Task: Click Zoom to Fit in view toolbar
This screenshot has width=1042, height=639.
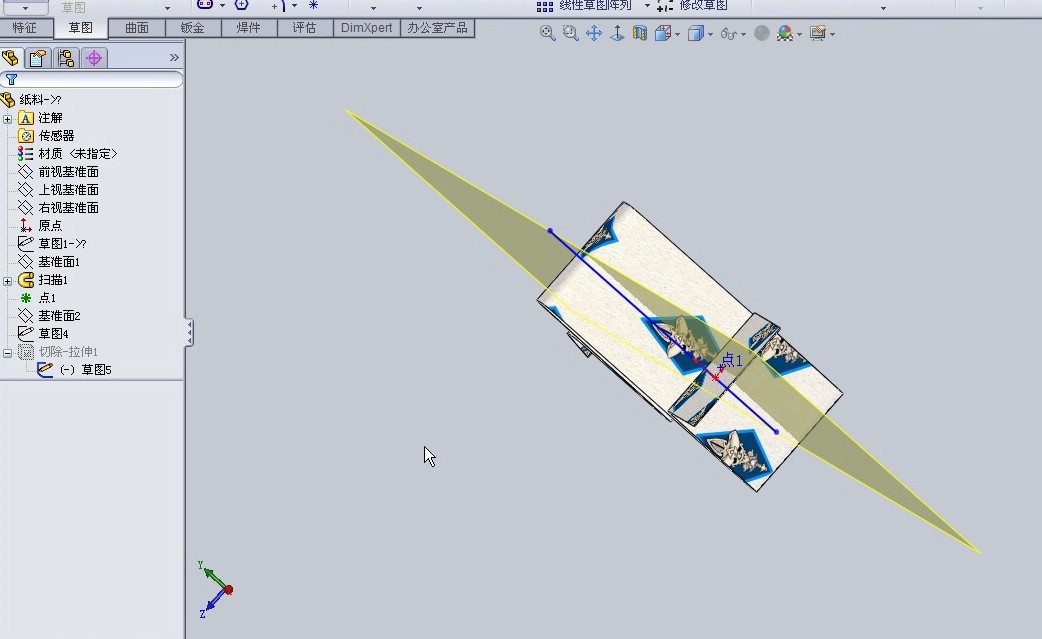Action: click(548, 33)
